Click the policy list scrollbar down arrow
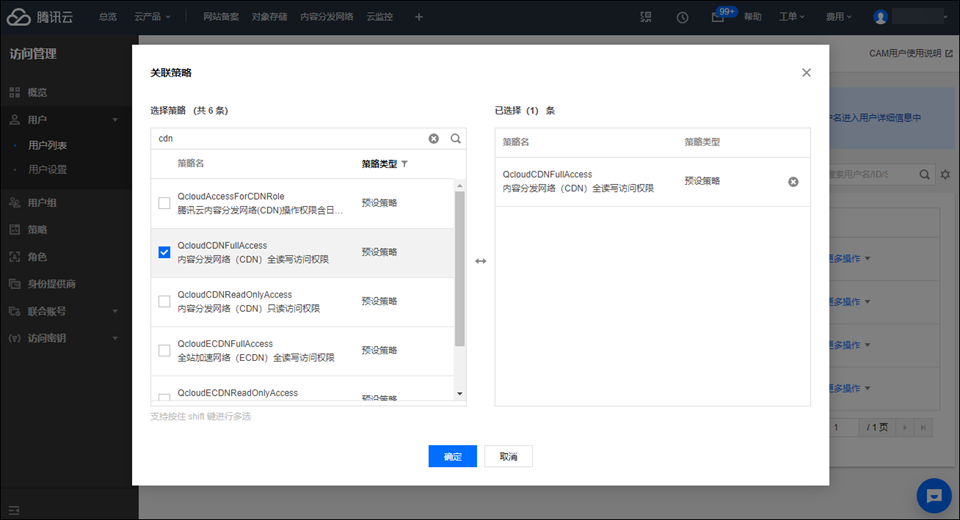960x520 pixels. pos(460,394)
